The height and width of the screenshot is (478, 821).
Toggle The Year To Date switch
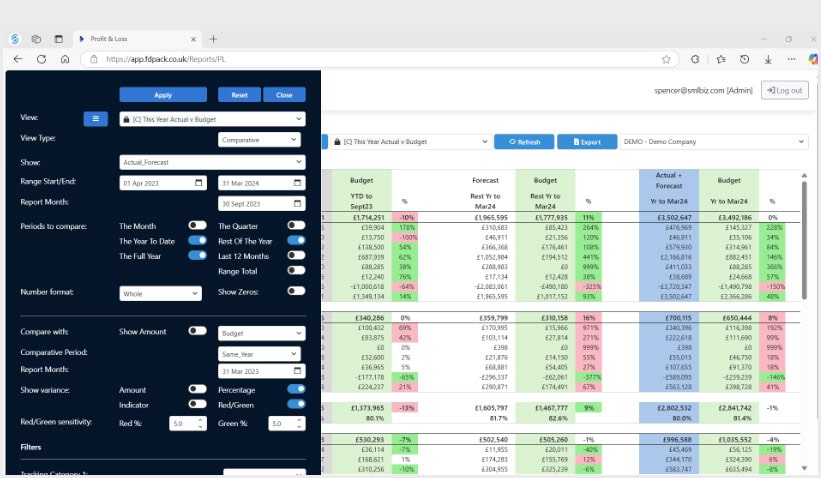coord(197,240)
